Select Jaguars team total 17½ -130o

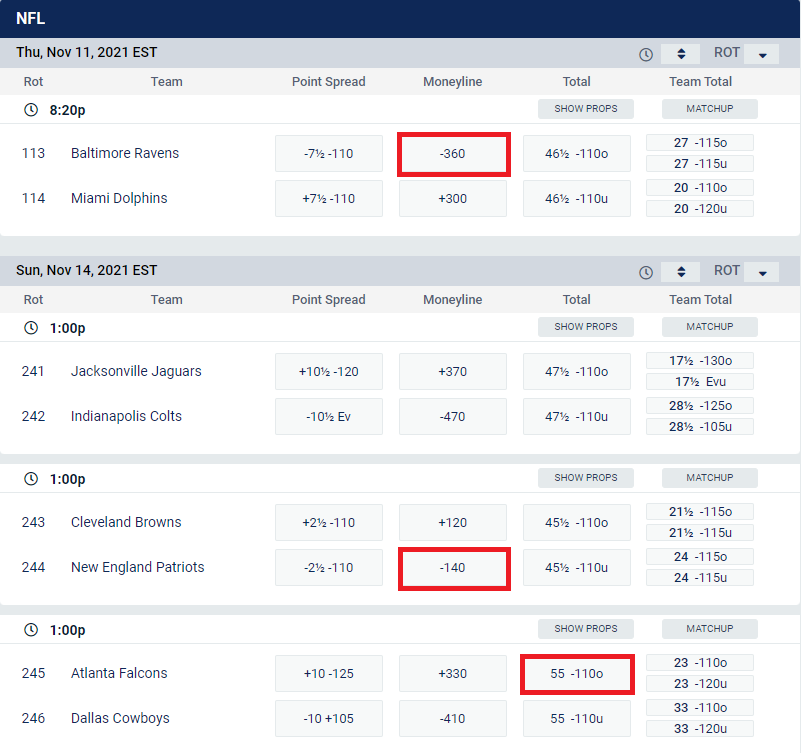[700, 361]
